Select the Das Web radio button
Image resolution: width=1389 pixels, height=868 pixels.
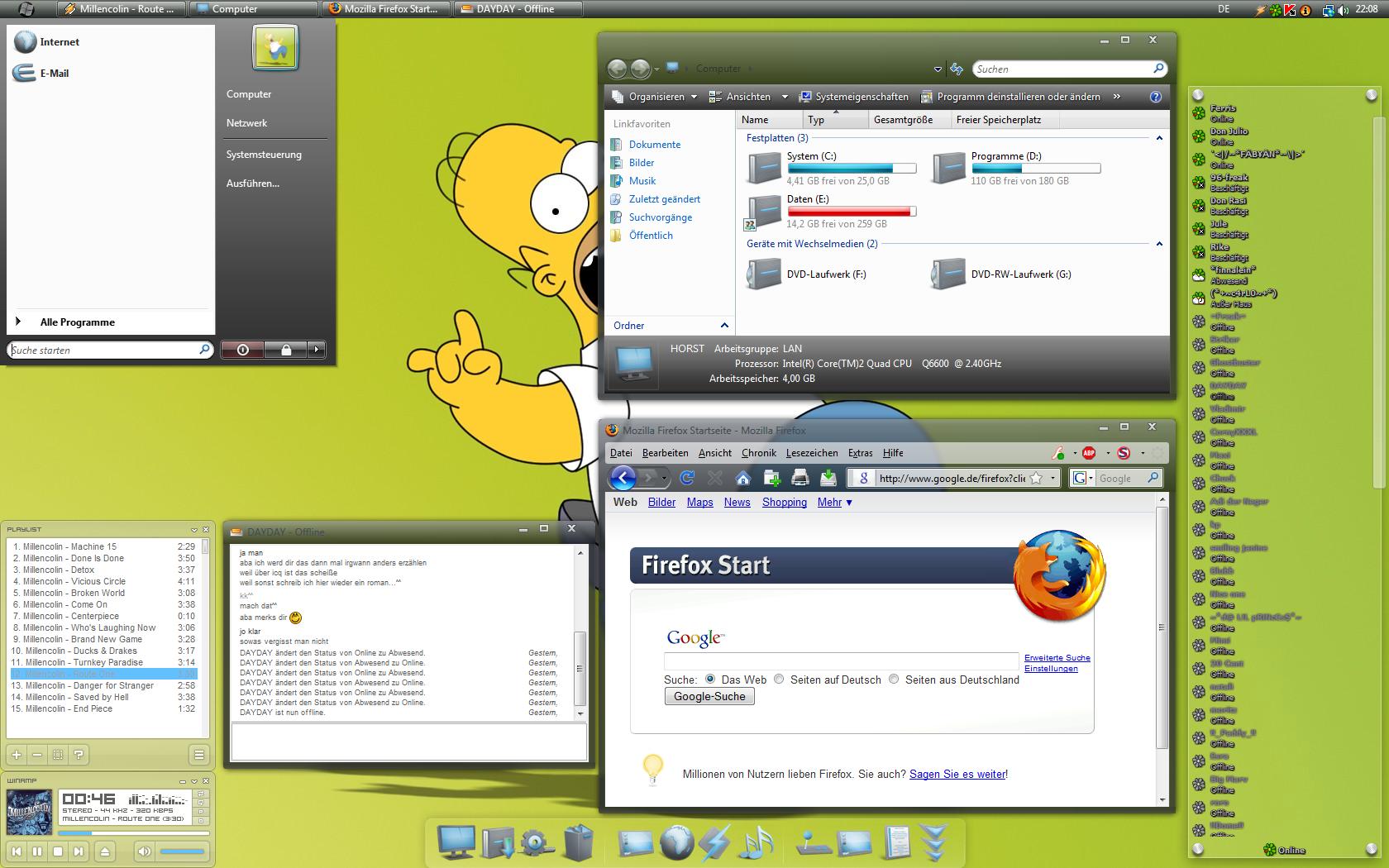pyautogui.click(x=709, y=679)
